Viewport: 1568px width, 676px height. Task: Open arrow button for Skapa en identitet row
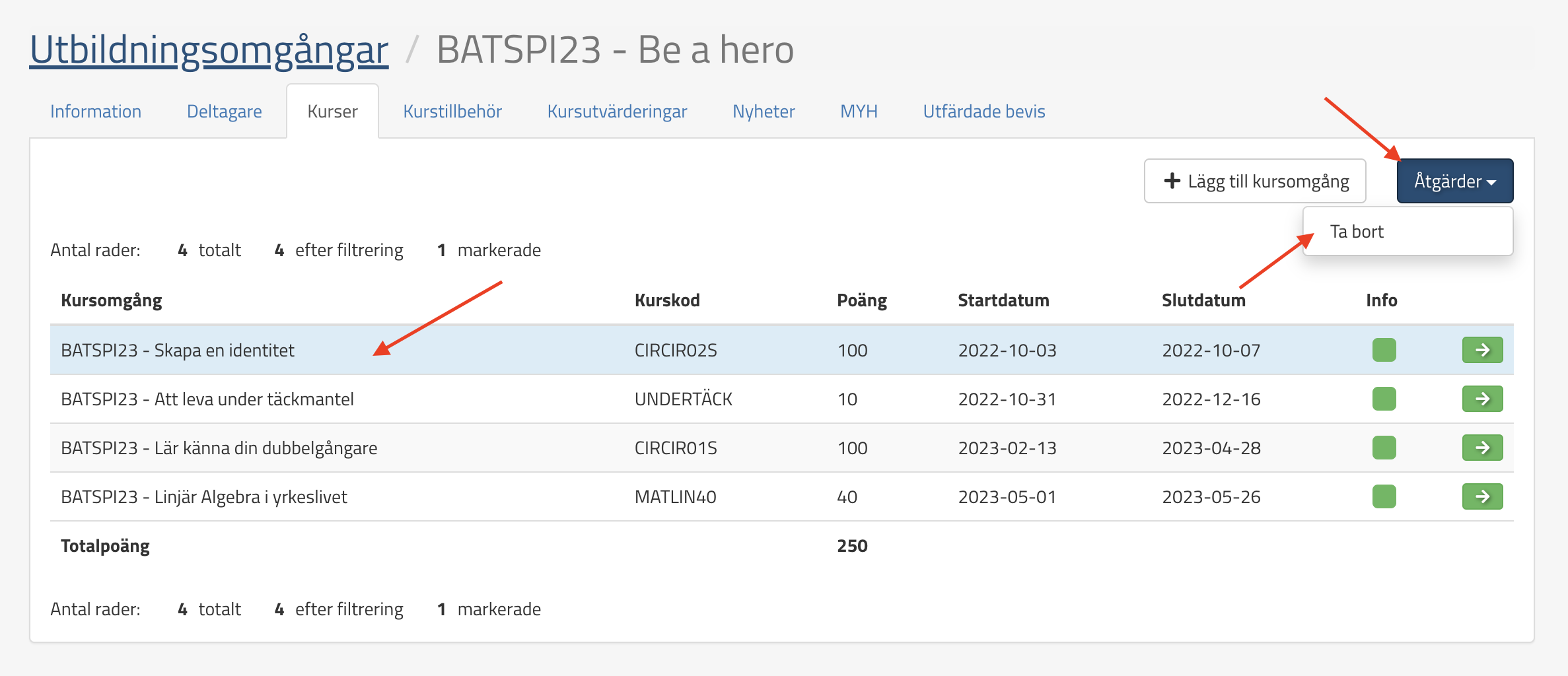pyautogui.click(x=1481, y=350)
